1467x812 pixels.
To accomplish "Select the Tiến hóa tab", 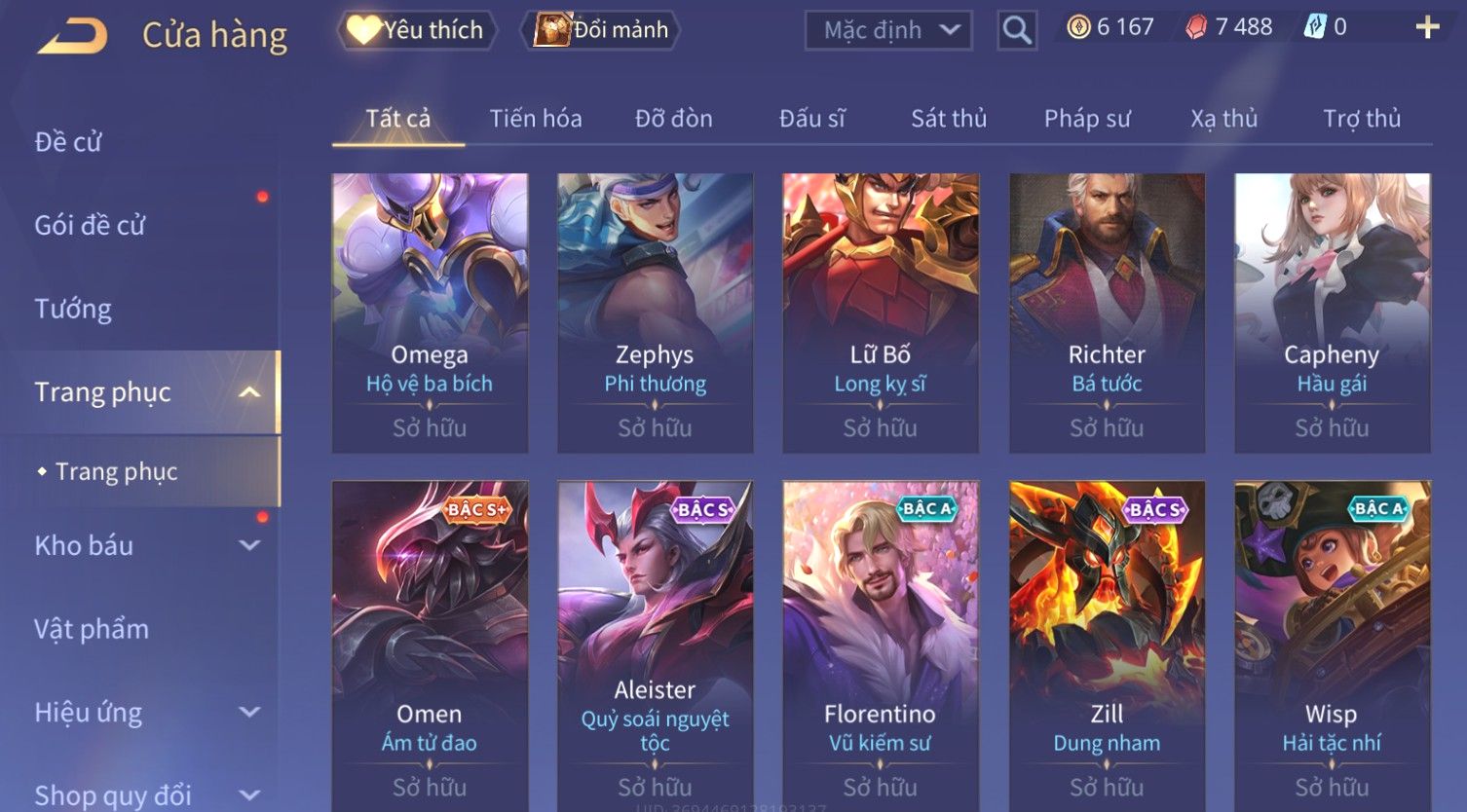I will pos(536,119).
